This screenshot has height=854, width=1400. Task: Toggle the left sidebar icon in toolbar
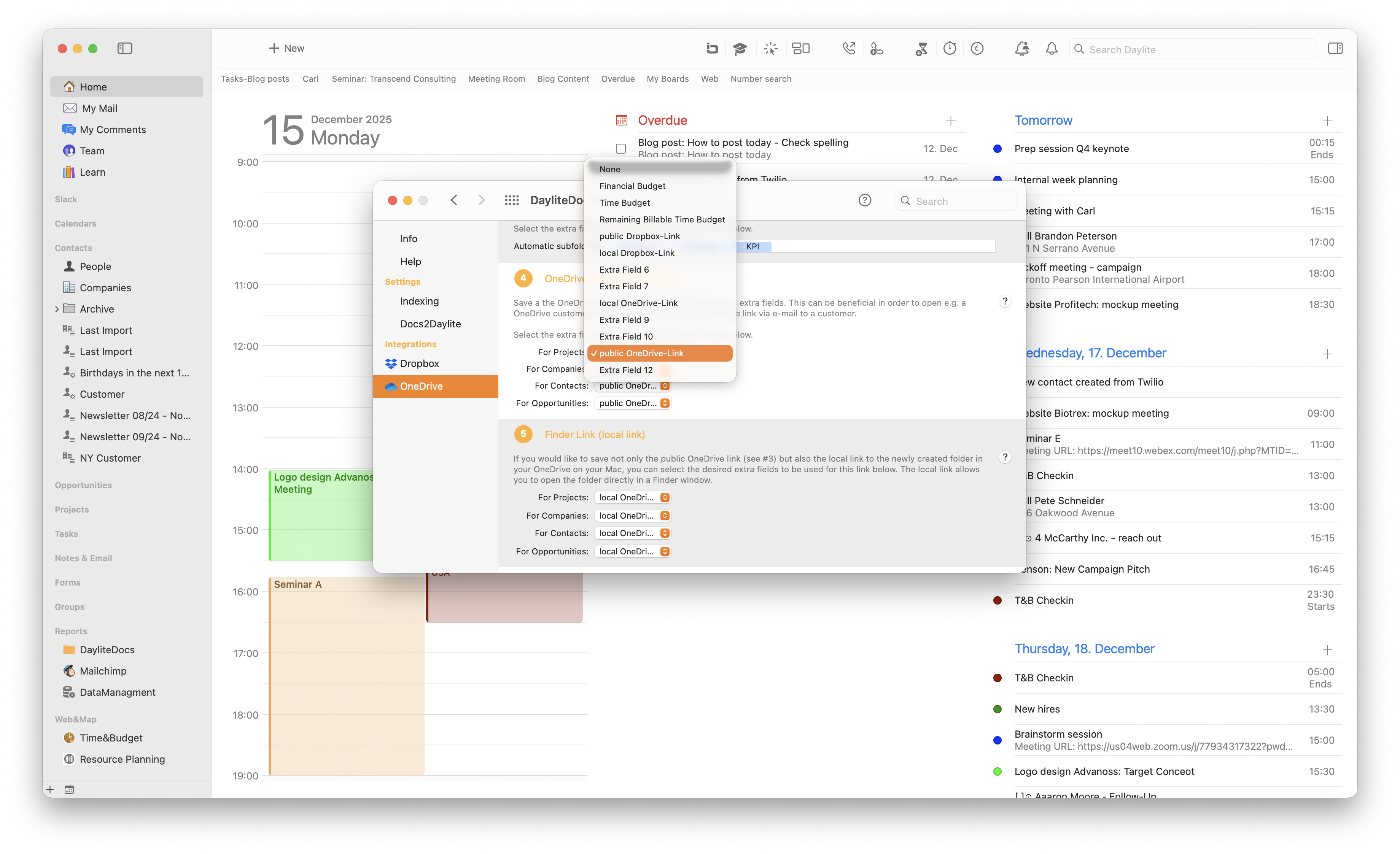pos(124,48)
